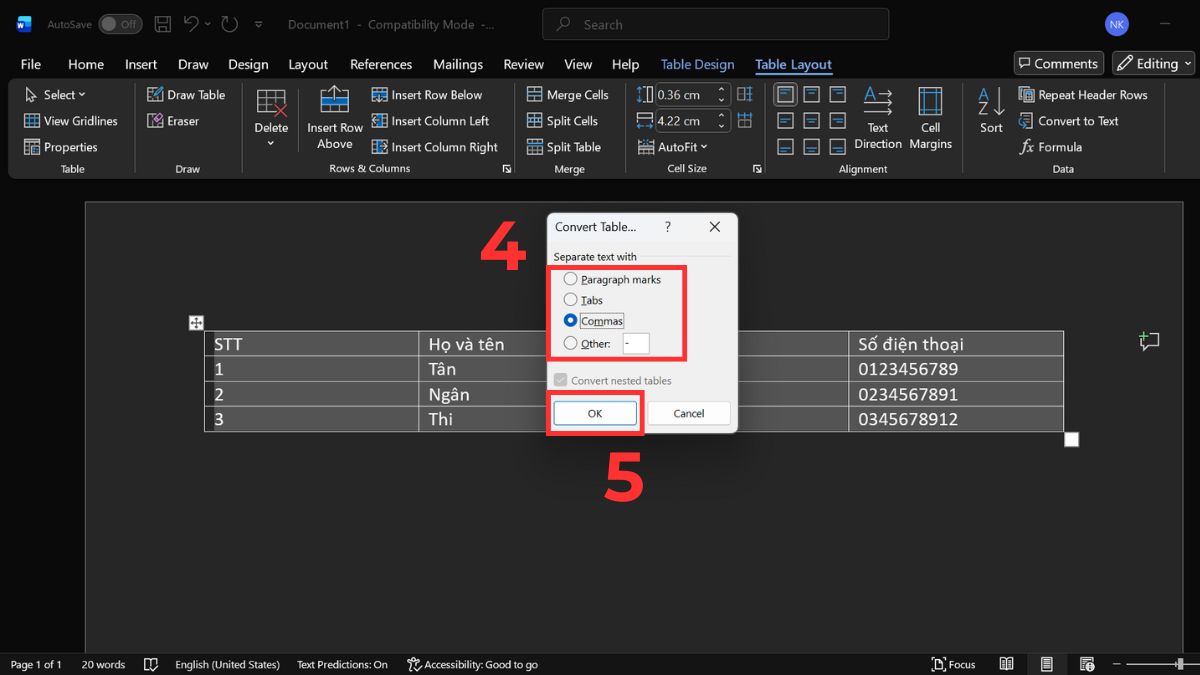Screen dimensions: 1200x675
Task: Select the Tabs radio option
Action: (571, 300)
